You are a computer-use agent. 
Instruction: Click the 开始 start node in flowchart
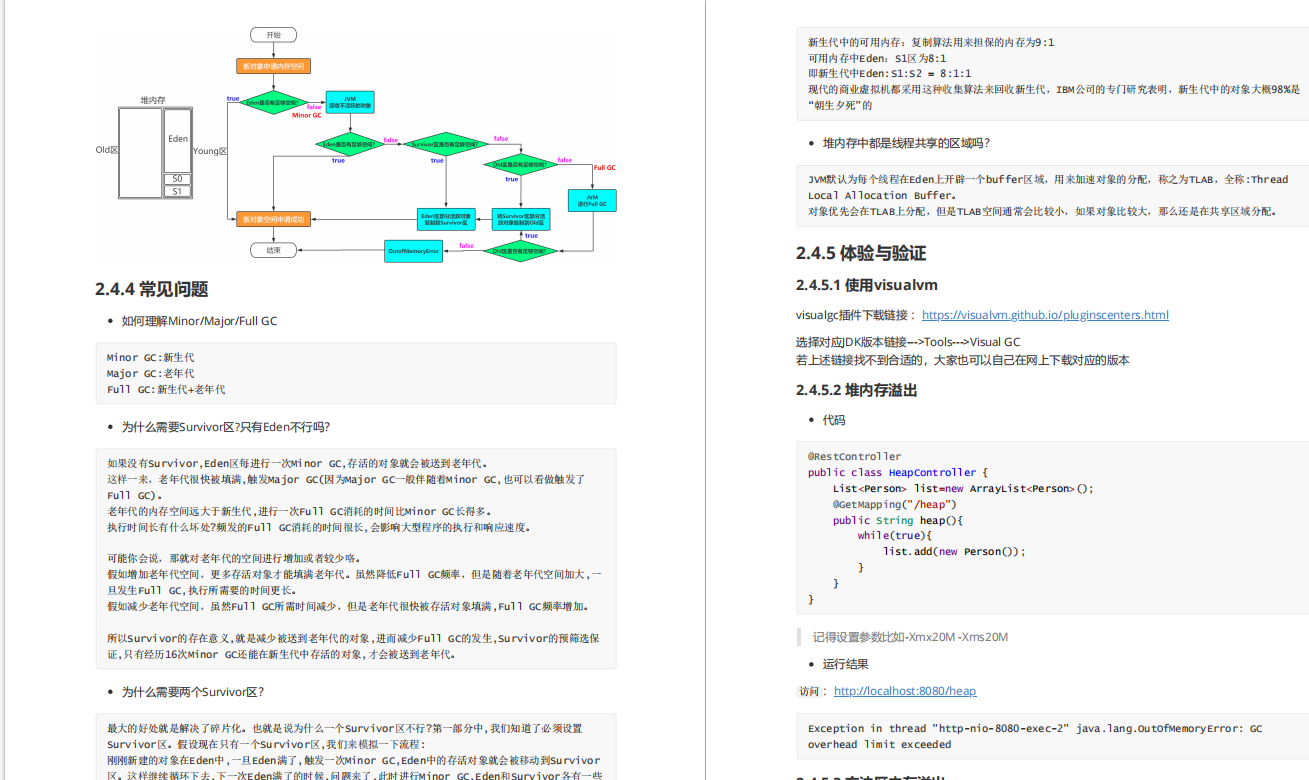273,35
